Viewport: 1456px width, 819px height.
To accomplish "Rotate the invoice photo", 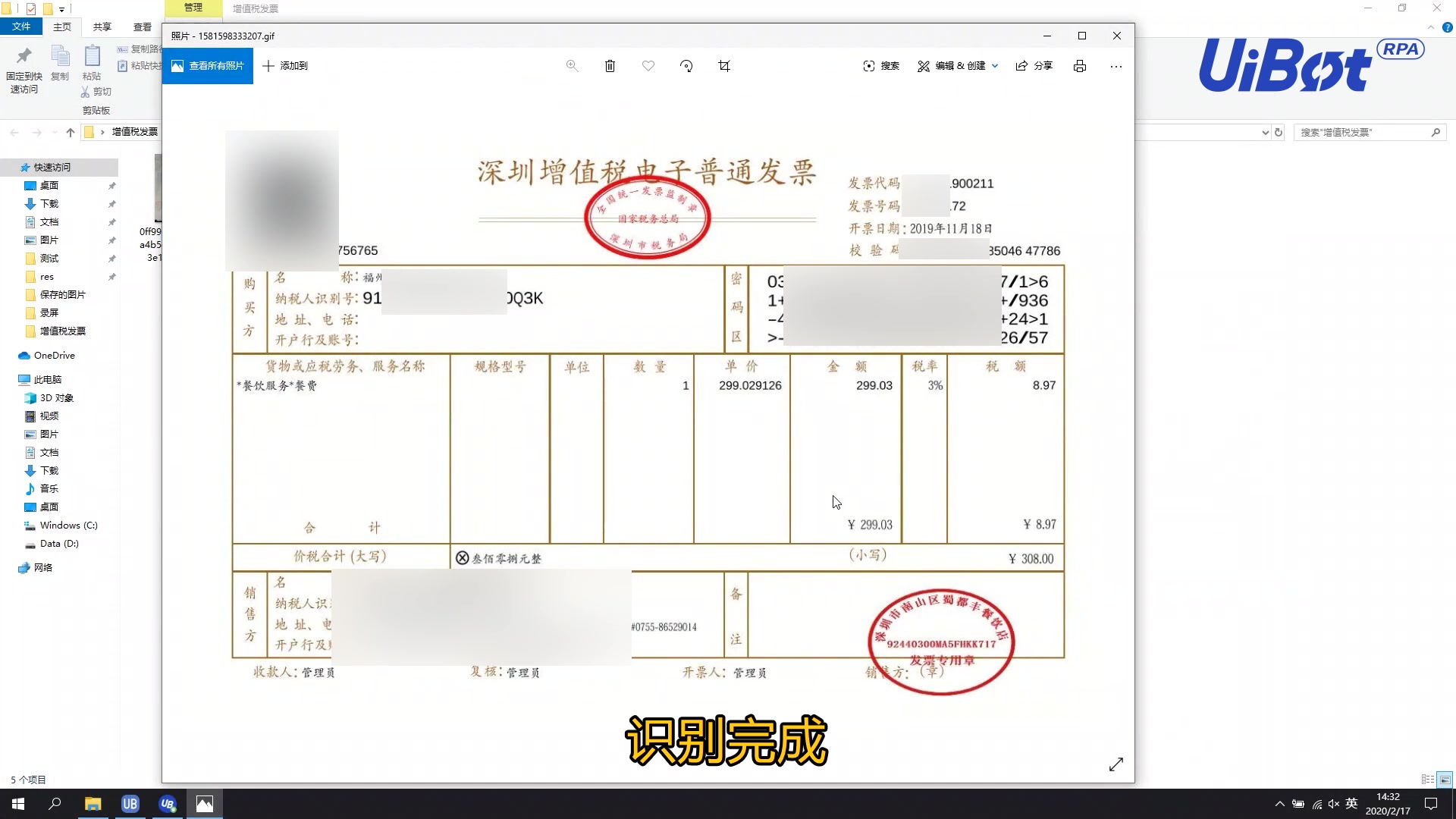I will click(686, 66).
